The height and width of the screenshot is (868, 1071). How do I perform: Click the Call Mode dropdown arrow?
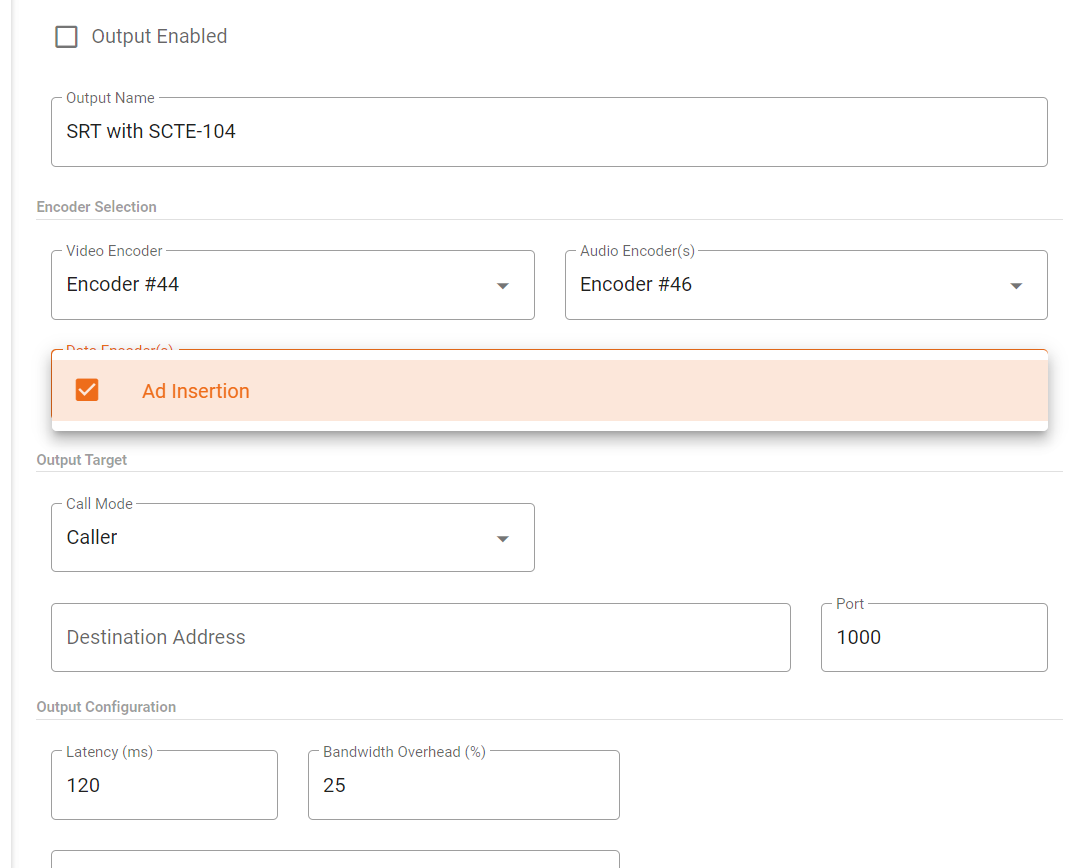(x=502, y=538)
